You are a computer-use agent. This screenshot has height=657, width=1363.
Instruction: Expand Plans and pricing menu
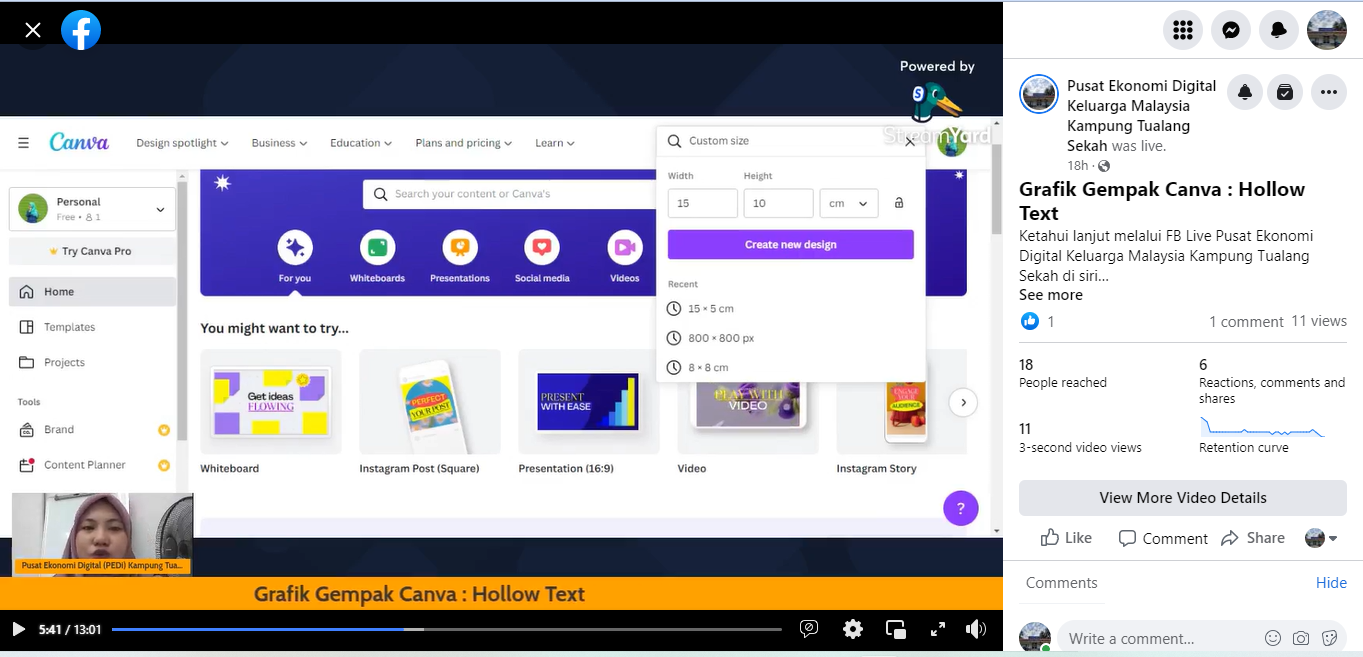(463, 143)
